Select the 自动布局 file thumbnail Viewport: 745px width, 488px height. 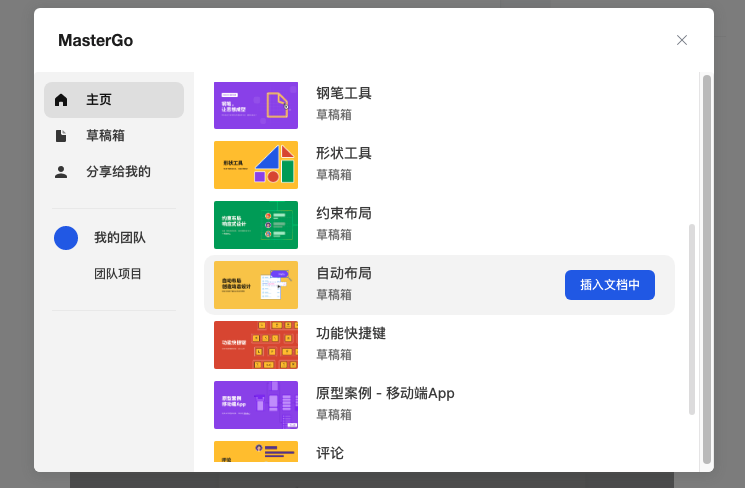tap(256, 285)
